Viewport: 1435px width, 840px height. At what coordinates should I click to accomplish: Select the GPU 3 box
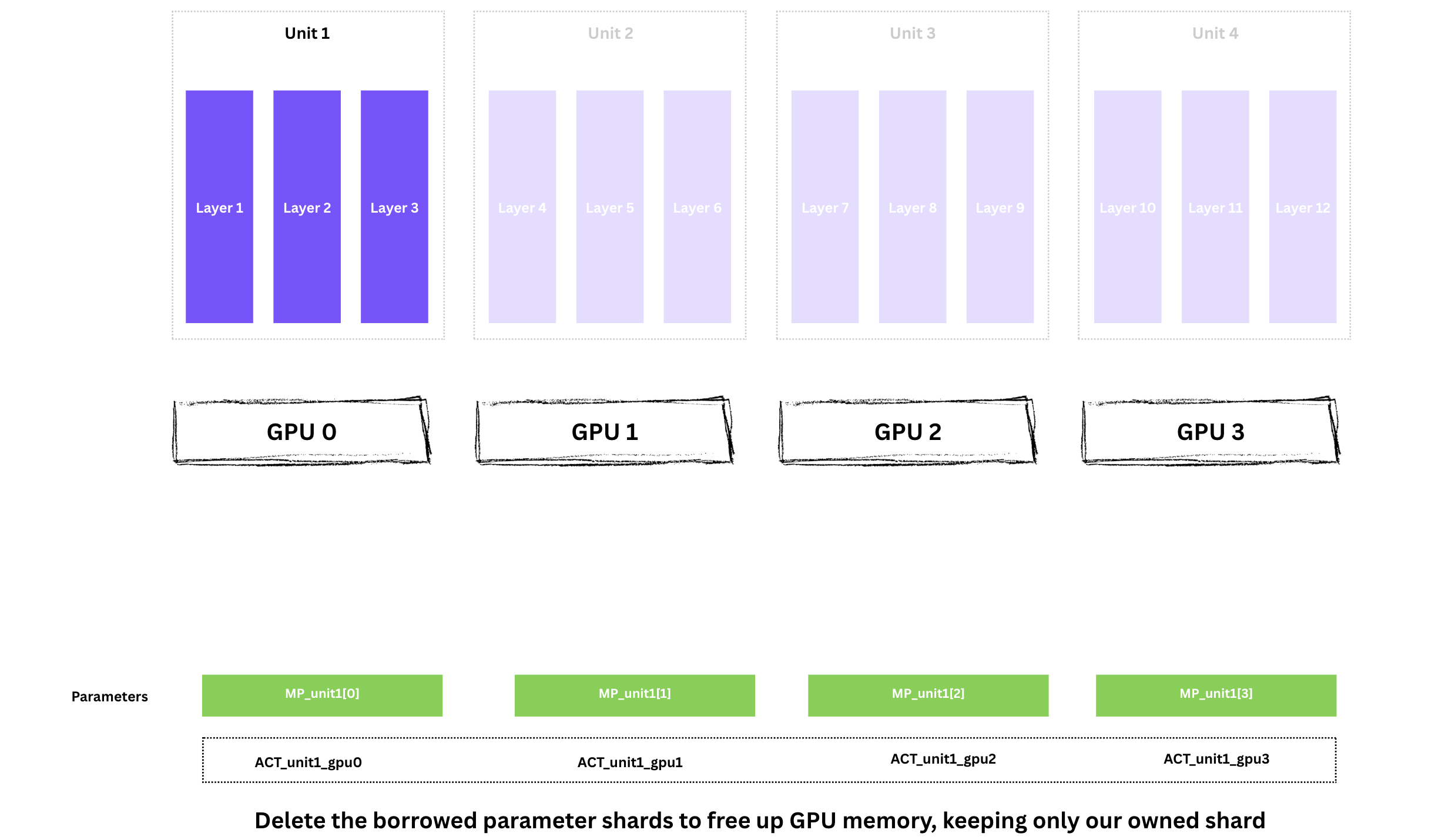click(x=1211, y=432)
